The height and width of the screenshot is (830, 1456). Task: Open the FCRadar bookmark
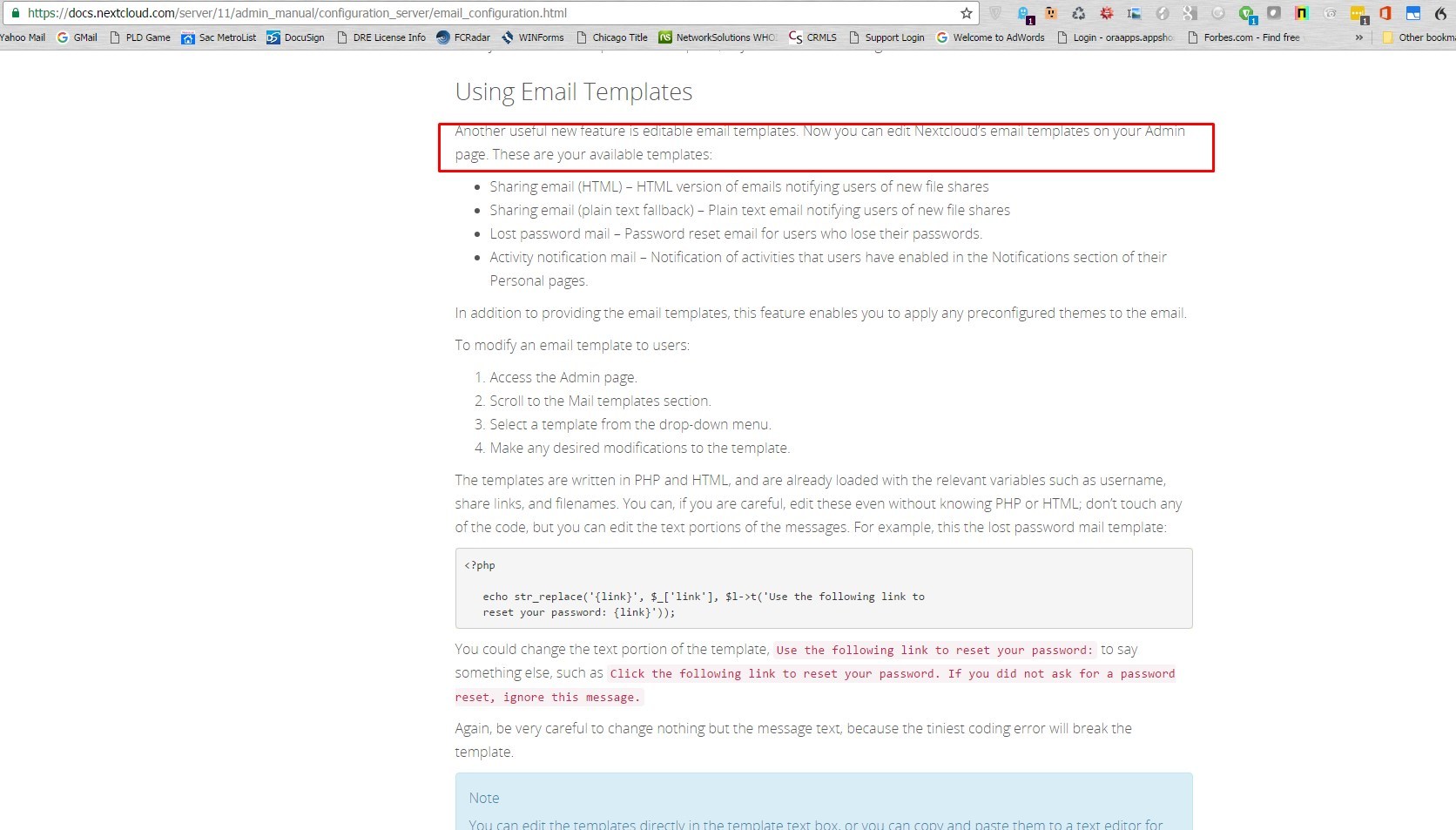463,37
